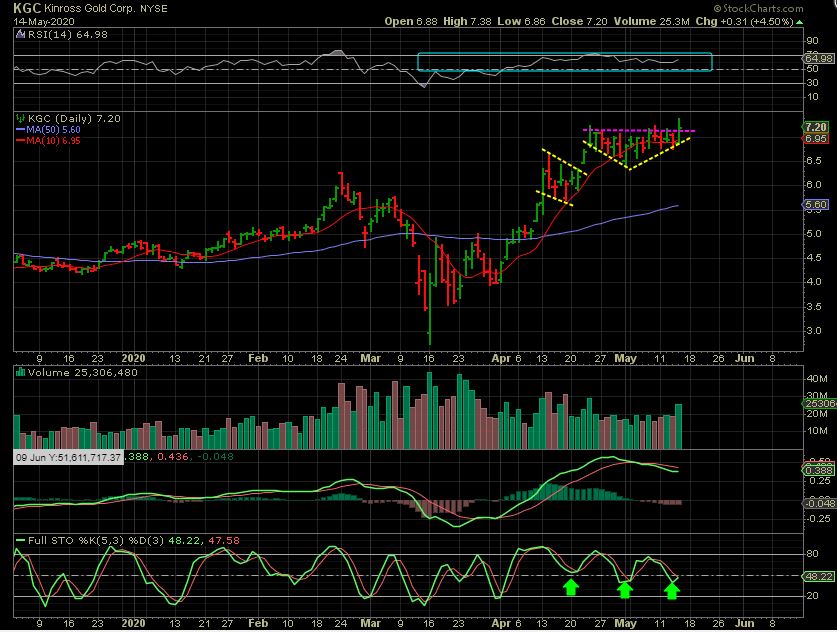Click the volume histogram legend icon
The width and height of the screenshot is (837, 632).
pos(21,372)
